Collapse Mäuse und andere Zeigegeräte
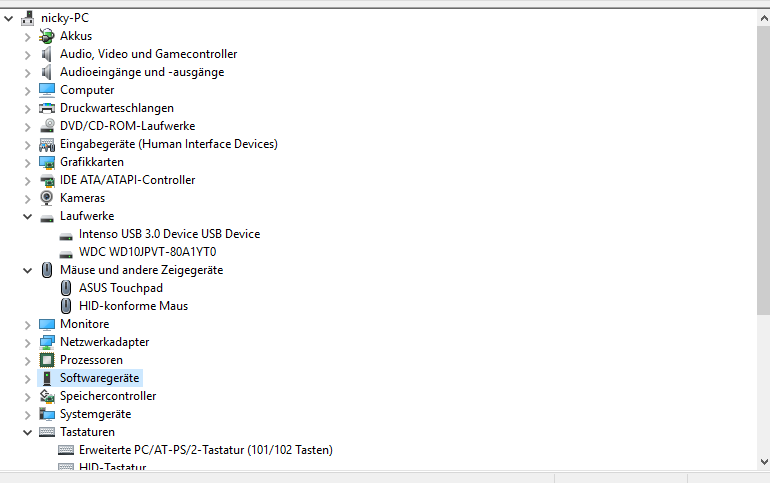This screenshot has height=483, width=770. coord(28,270)
